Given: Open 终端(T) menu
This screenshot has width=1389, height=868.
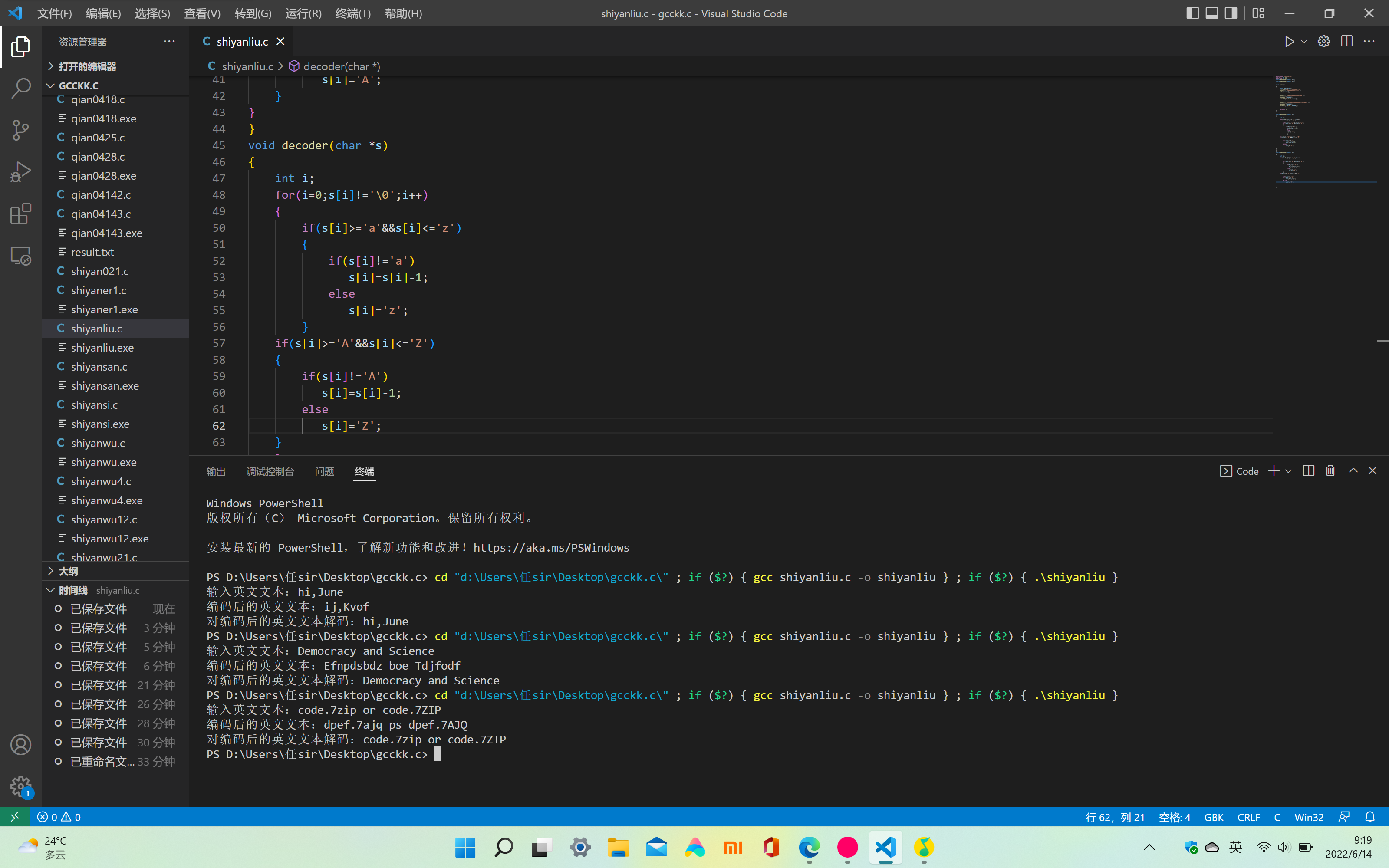Looking at the screenshot, I should tap(353, 13).
